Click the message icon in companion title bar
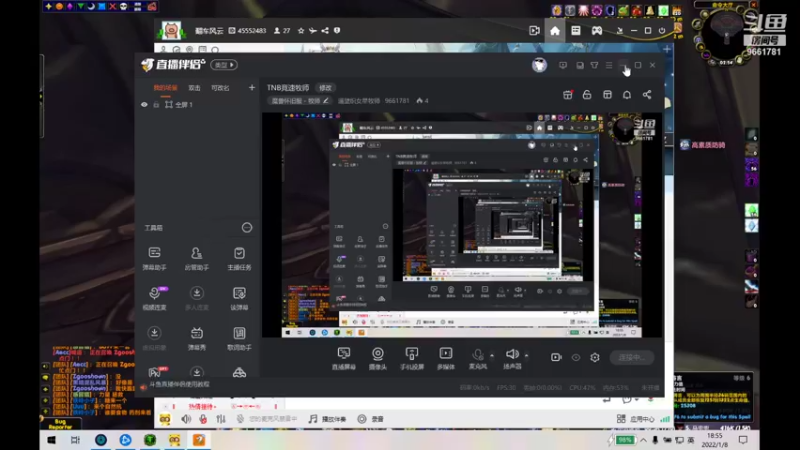Image resolution: width=800 pixels, height=450 pixels. tap(563, 65)
